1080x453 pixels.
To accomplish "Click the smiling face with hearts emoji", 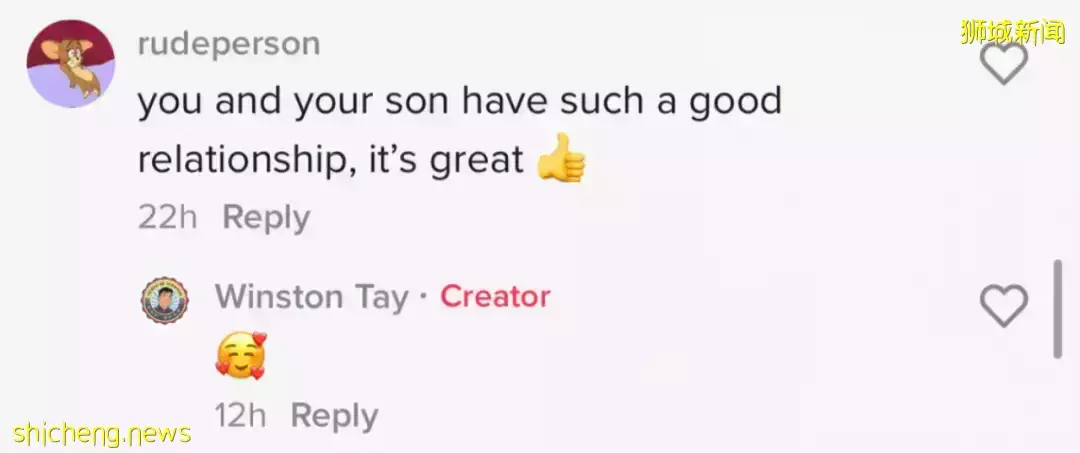I will [x=241, y=356].
